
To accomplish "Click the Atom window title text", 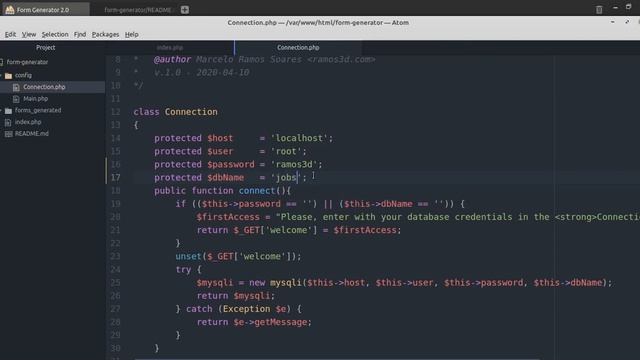I will coord(318,22).
